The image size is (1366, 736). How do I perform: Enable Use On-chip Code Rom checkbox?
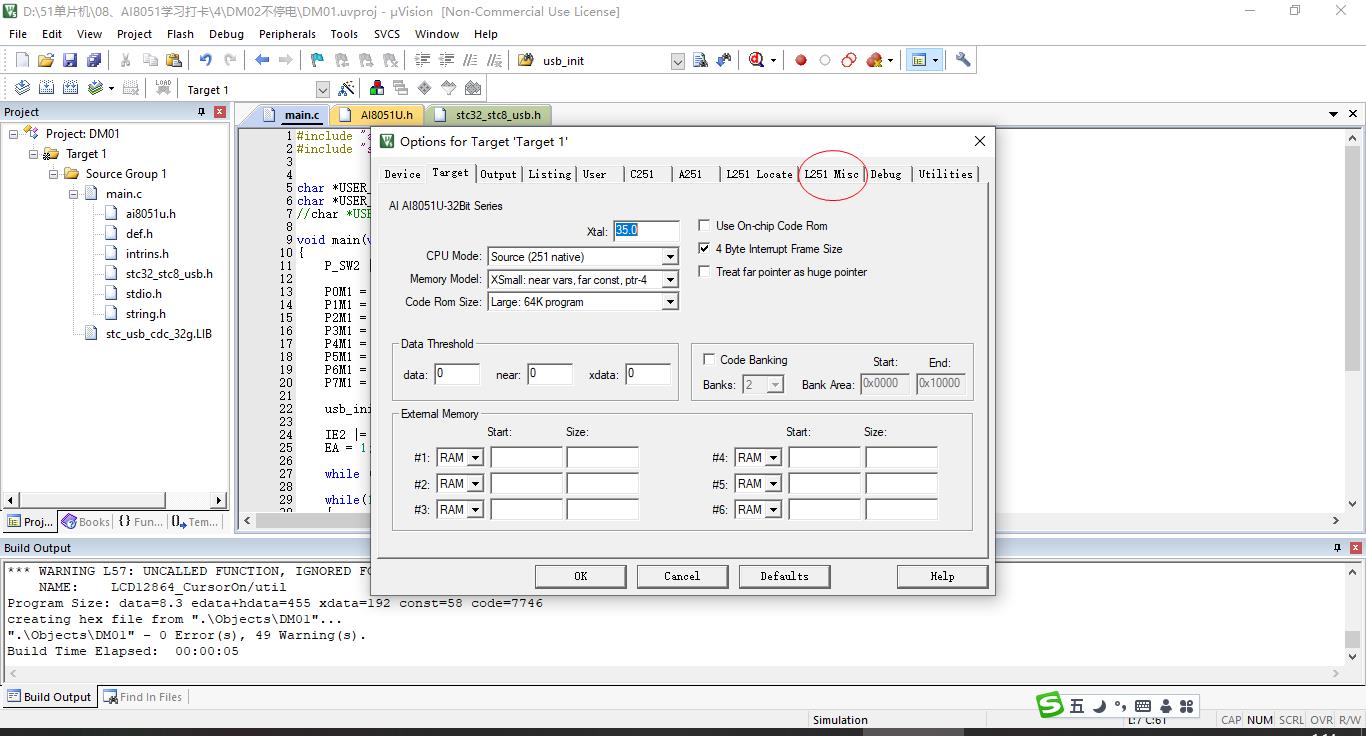705,226
